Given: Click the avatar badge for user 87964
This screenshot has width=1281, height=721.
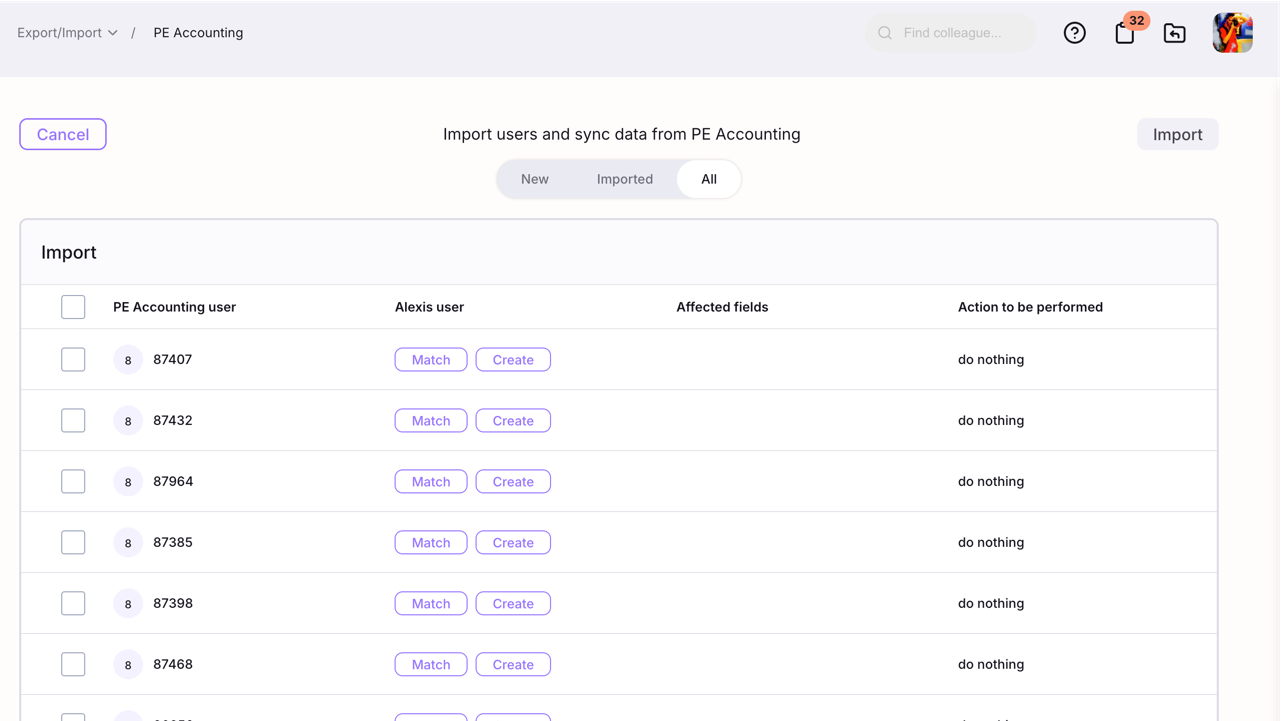Looking at the screenshot, I should click(128, 482).
